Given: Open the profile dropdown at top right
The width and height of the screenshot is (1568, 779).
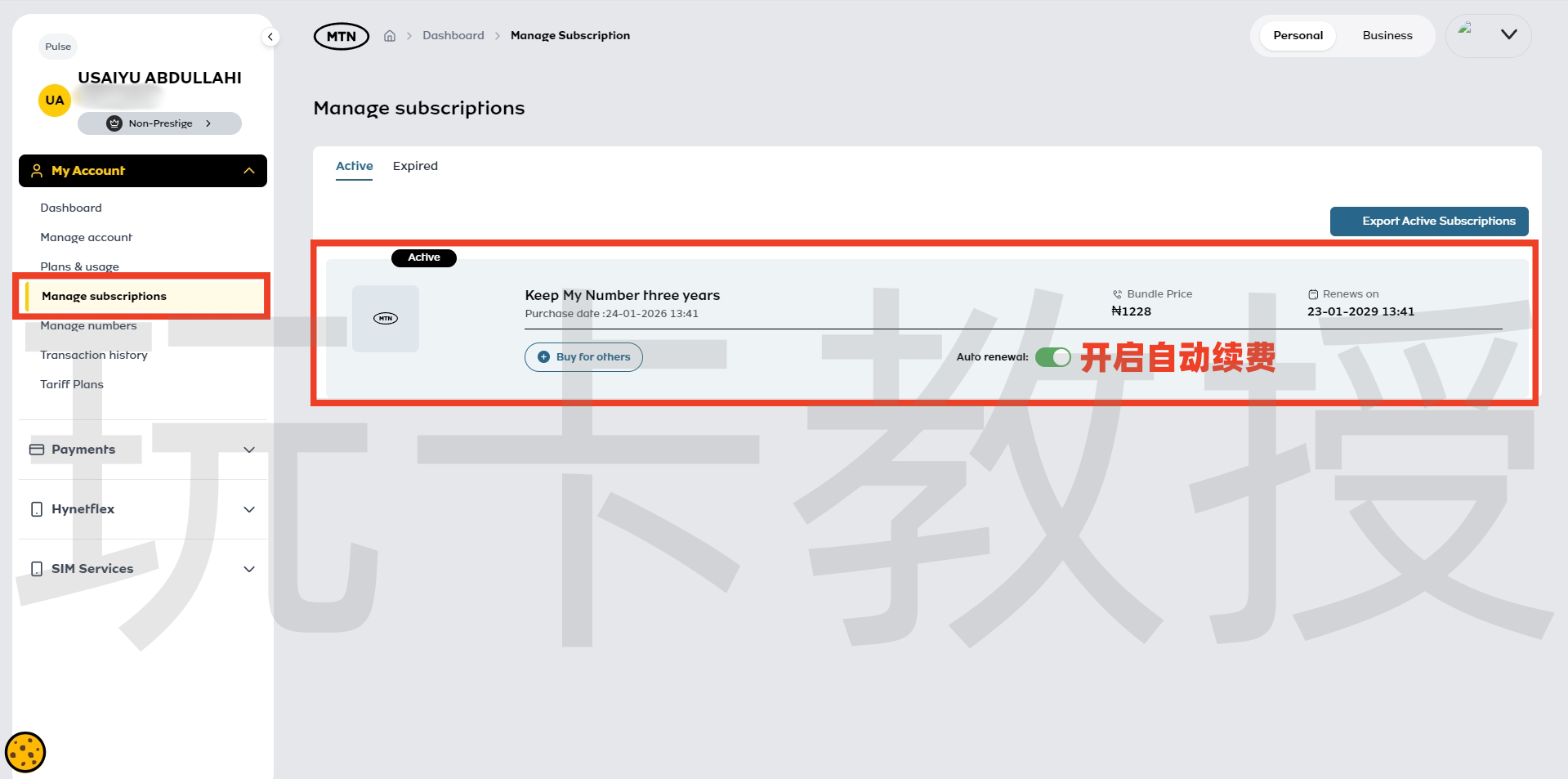Looking at the screenshot, I should [1508, 35].
